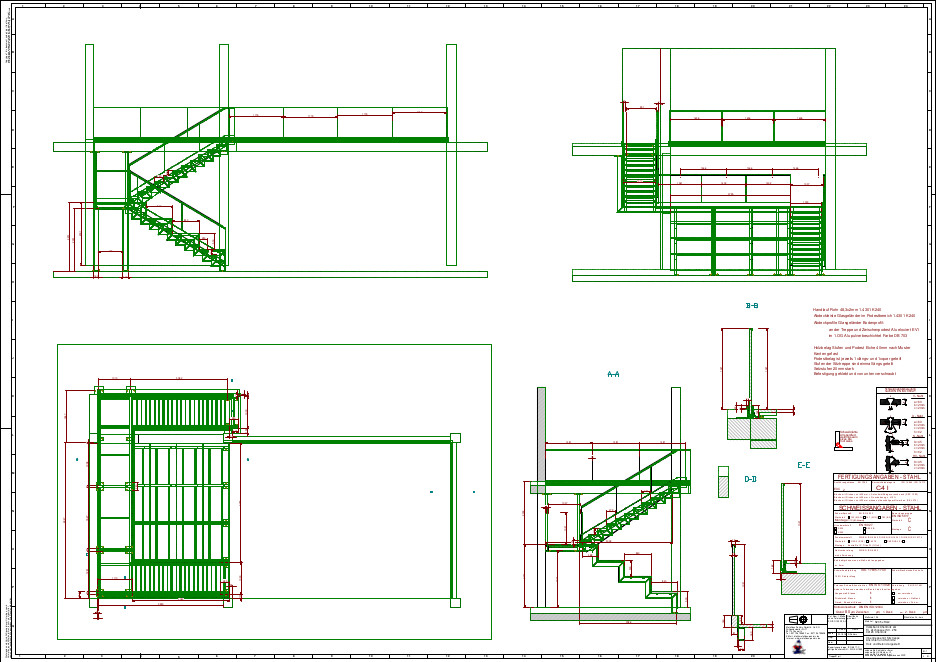Select the "D-D" section label
The height and width of the screenshot is (662, 936).
750,480
